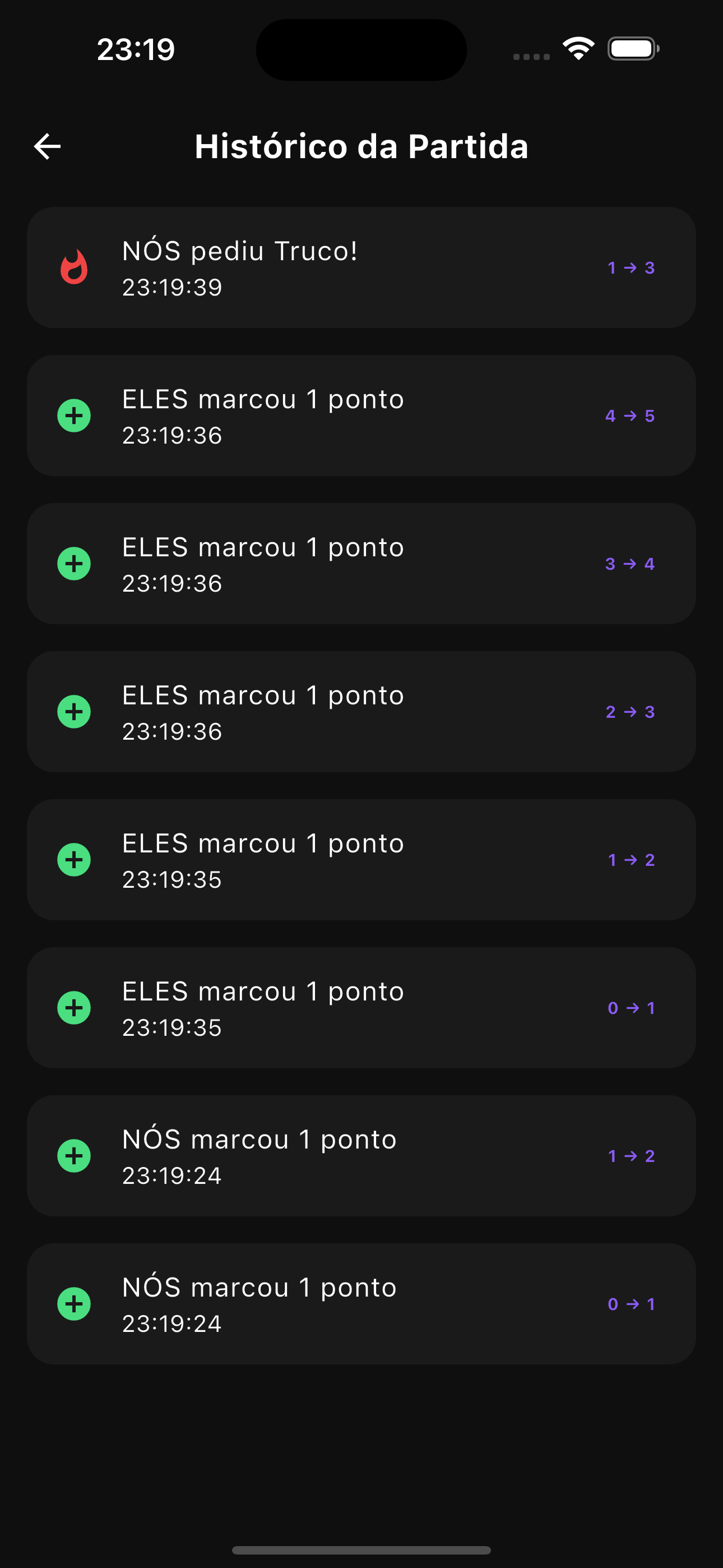Tap green plus icon for ELES 4→5 entry
The height and width of the screenshot is (1568, 723).
pos(73,416)
